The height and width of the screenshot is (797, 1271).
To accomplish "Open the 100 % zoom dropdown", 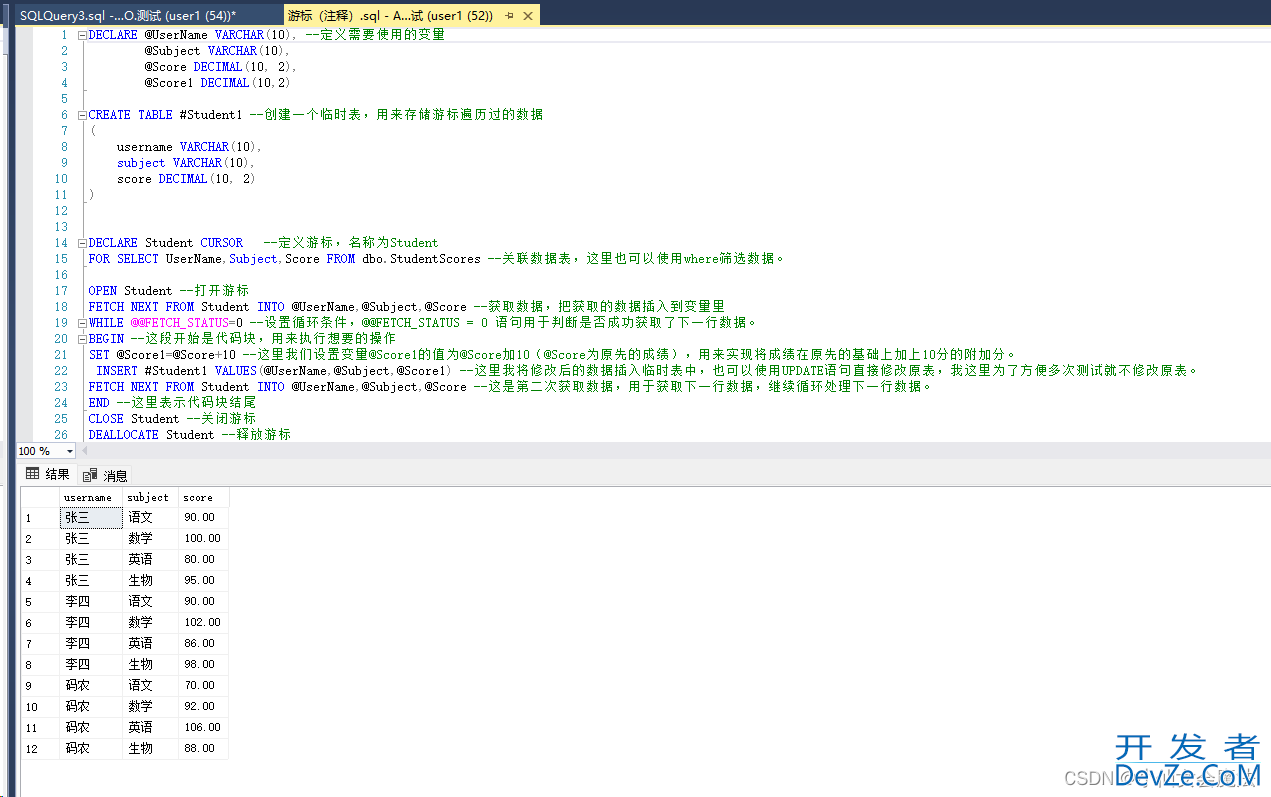I will pos(70,451).
